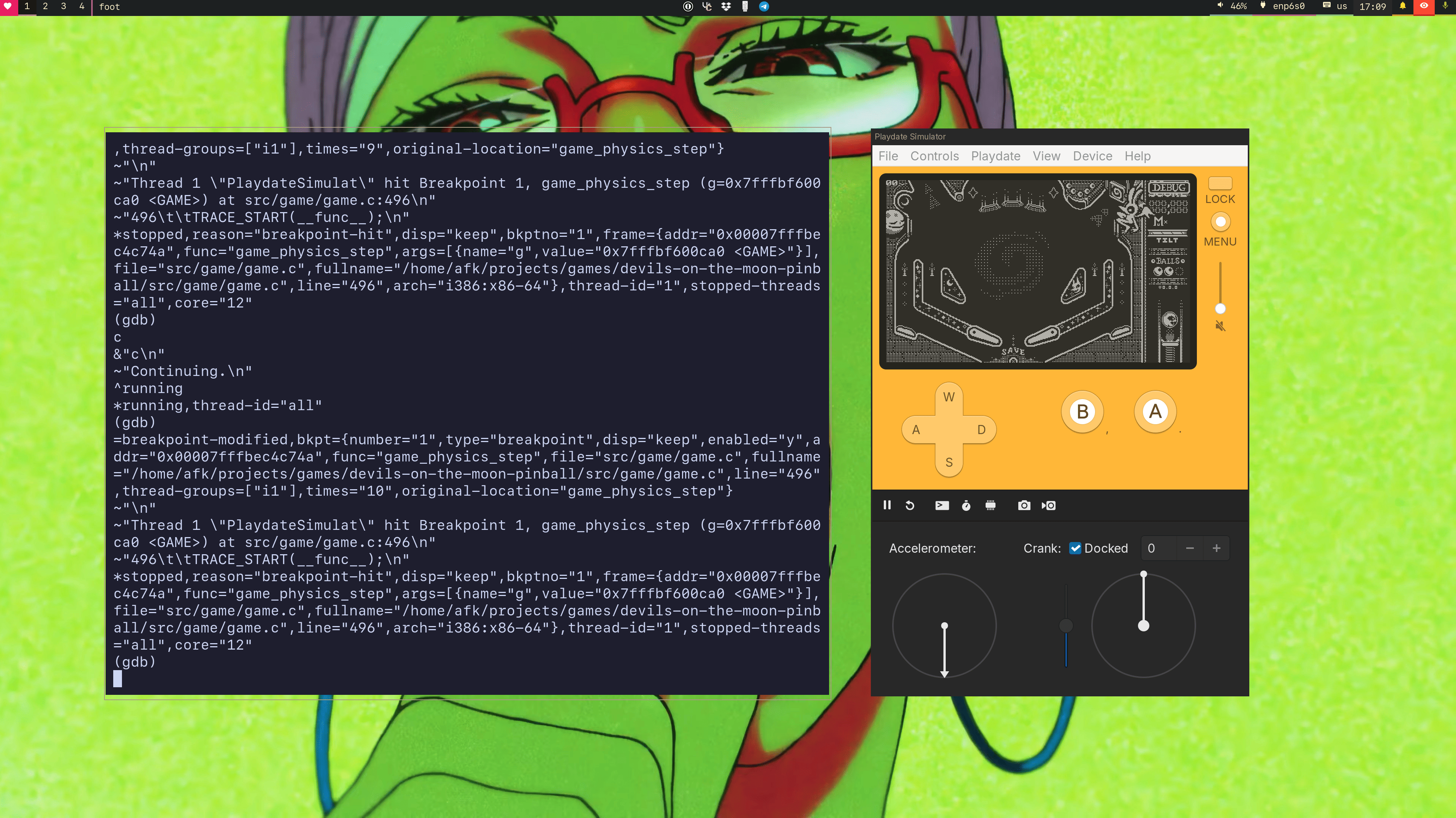Click the A left arm of the D-pad
1456x818 pixels.
click(916, 430)
